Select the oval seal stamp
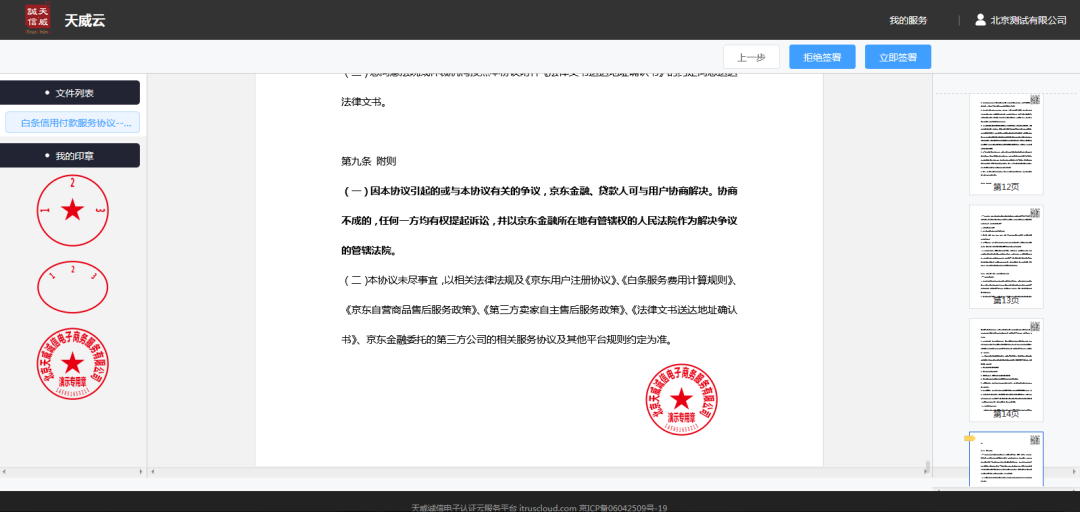The image size is (1080, 512). pyautogui.click(x=72, y=287)
